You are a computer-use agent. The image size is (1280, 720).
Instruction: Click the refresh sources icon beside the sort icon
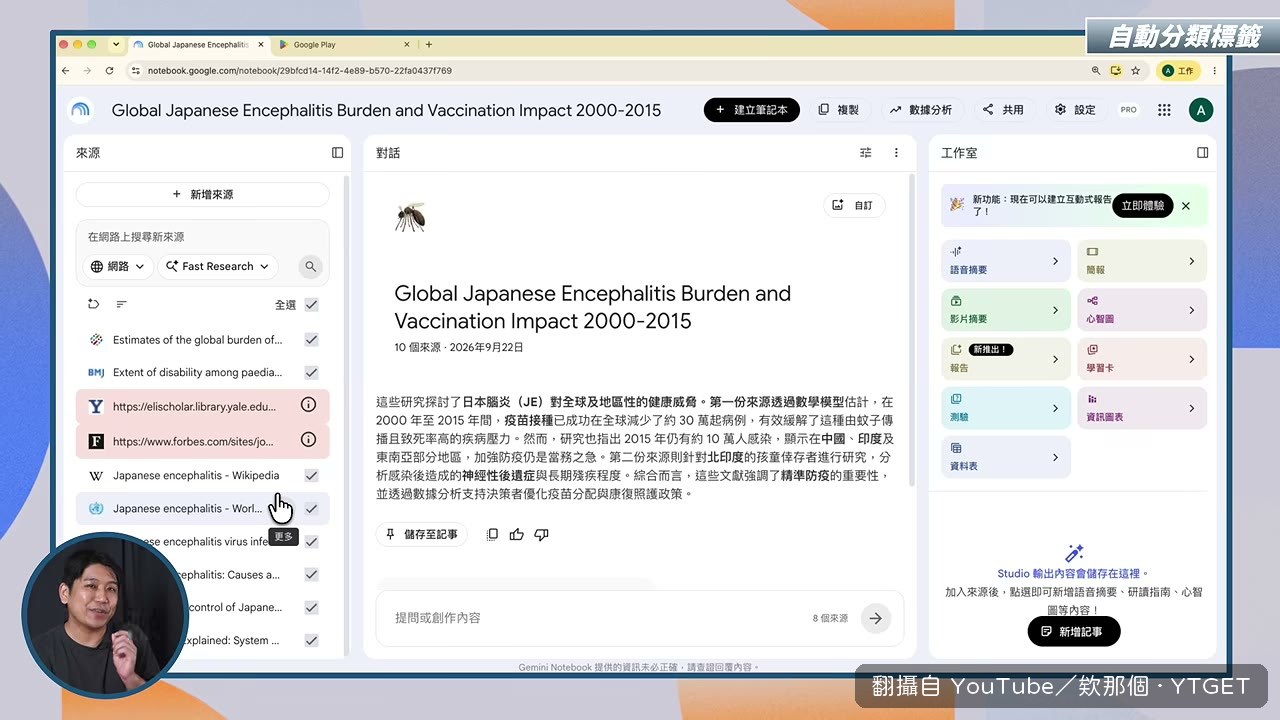[x=93, y=304]
